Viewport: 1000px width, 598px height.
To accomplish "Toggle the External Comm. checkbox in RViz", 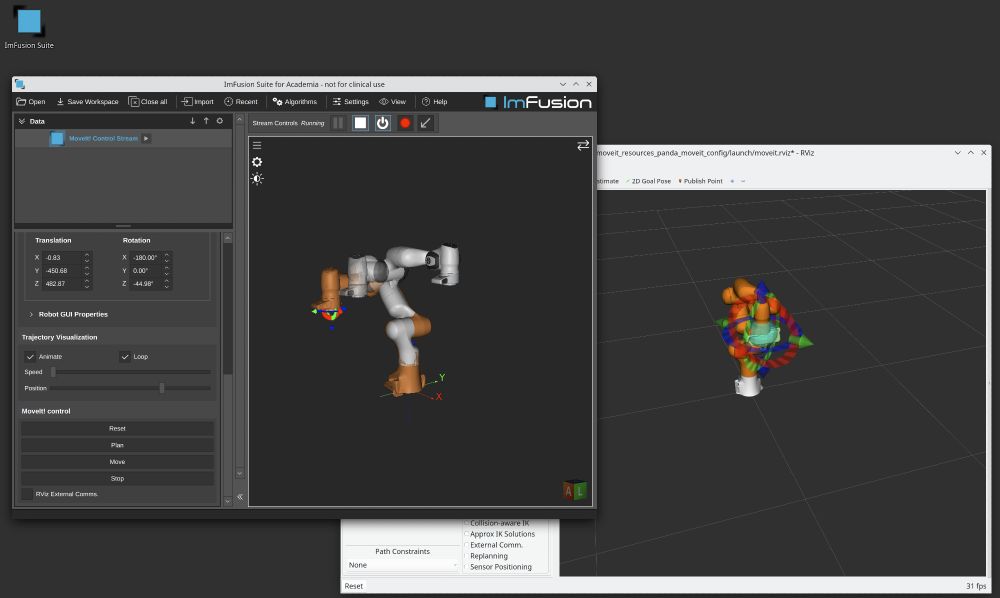I will tap(467, 544).
